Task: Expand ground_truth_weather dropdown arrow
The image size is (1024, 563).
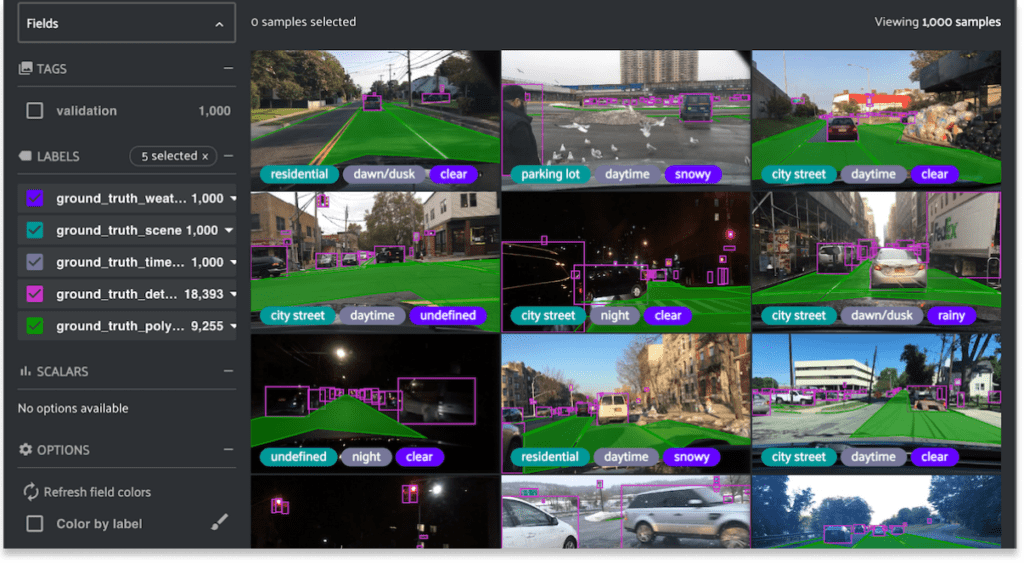Action: click(x=233, y=198)
